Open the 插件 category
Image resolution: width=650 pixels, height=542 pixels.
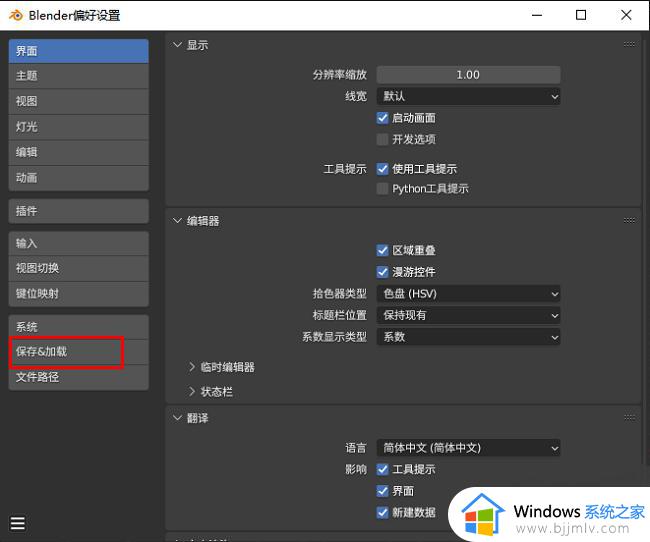[78, 211]
